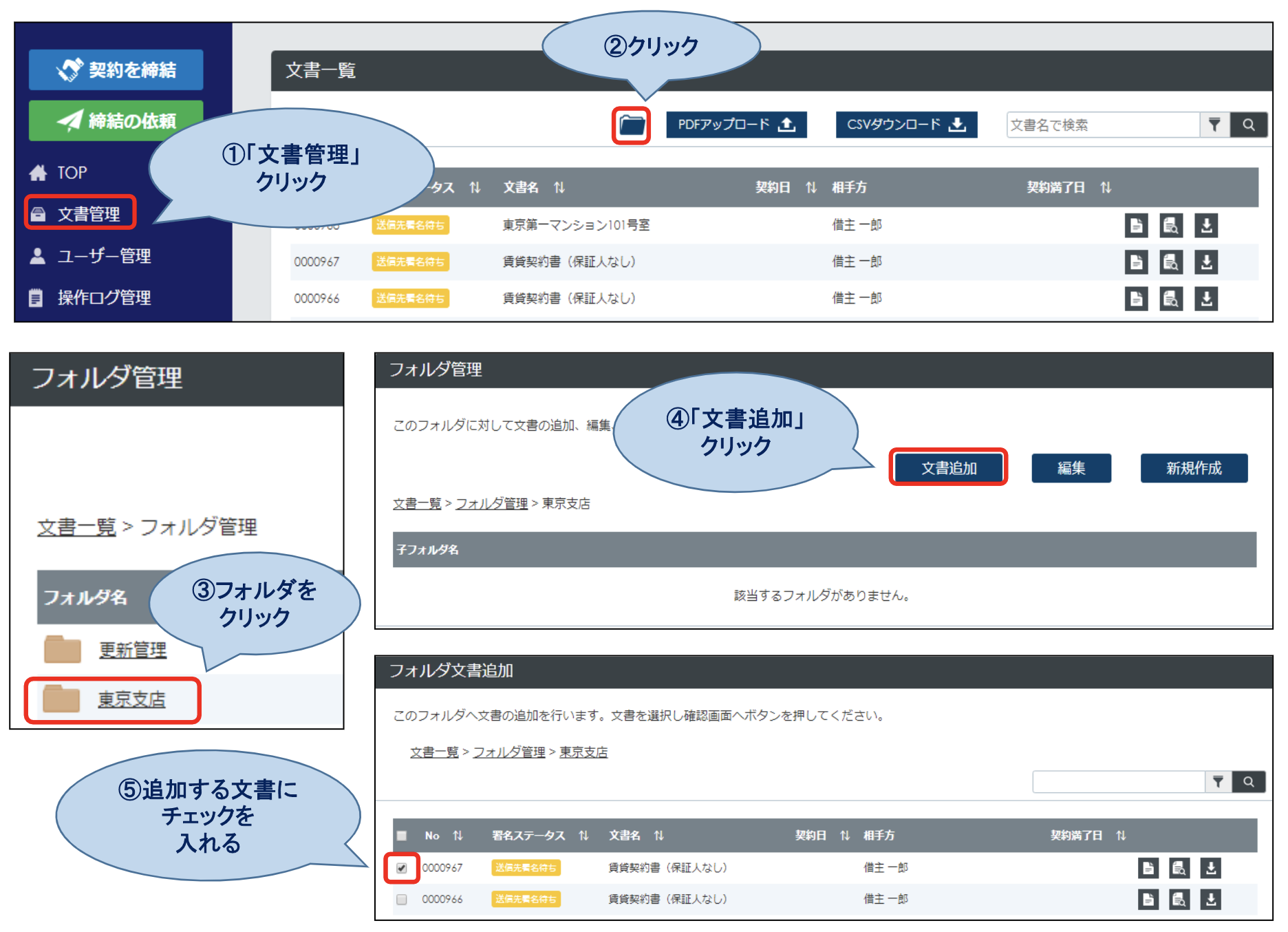The image size is (1288, 932).
Task: Check the checkbox for document 0000967
Action: click(x=403, y=867)
